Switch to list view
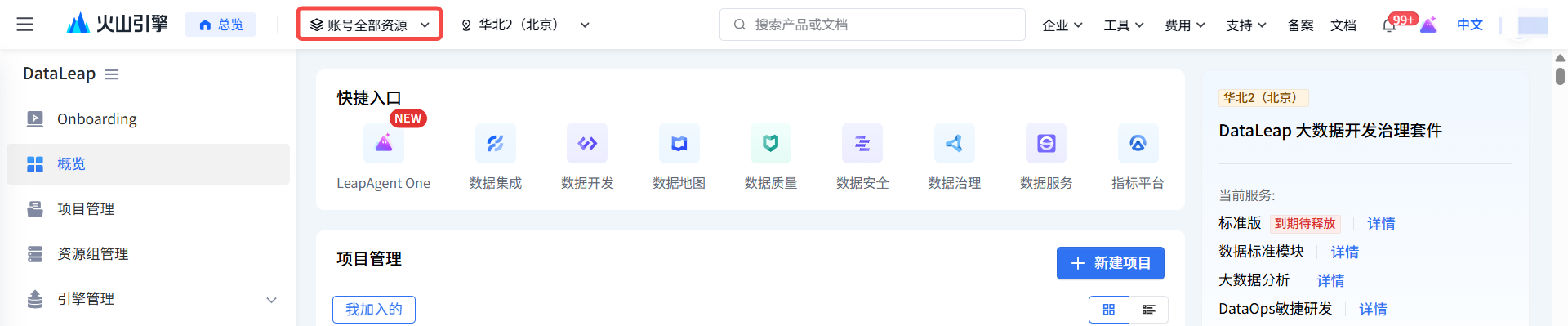 1148,310
